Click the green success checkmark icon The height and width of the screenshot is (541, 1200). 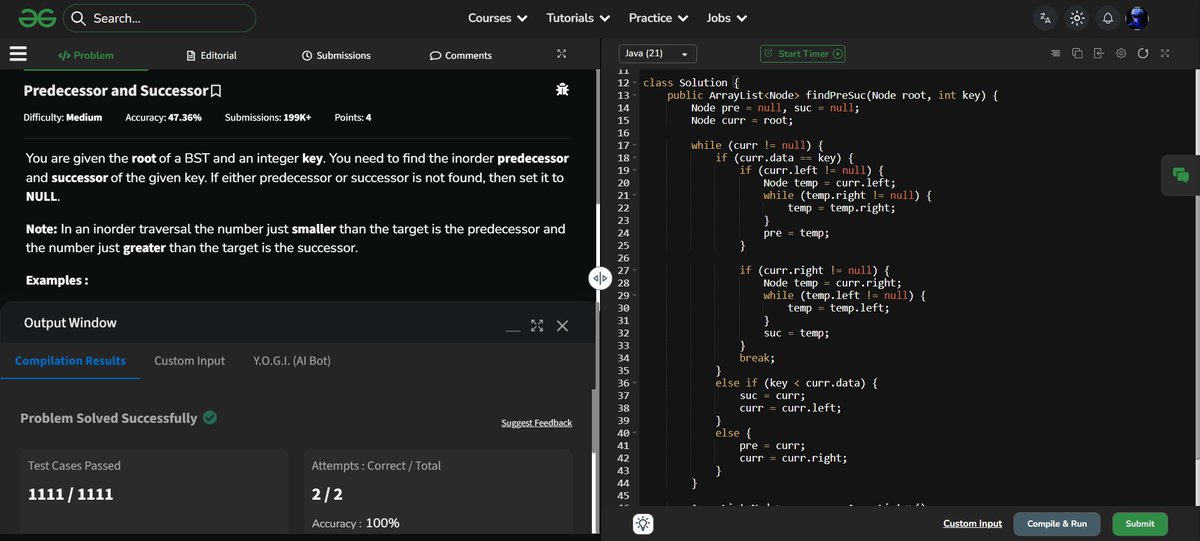210,418
